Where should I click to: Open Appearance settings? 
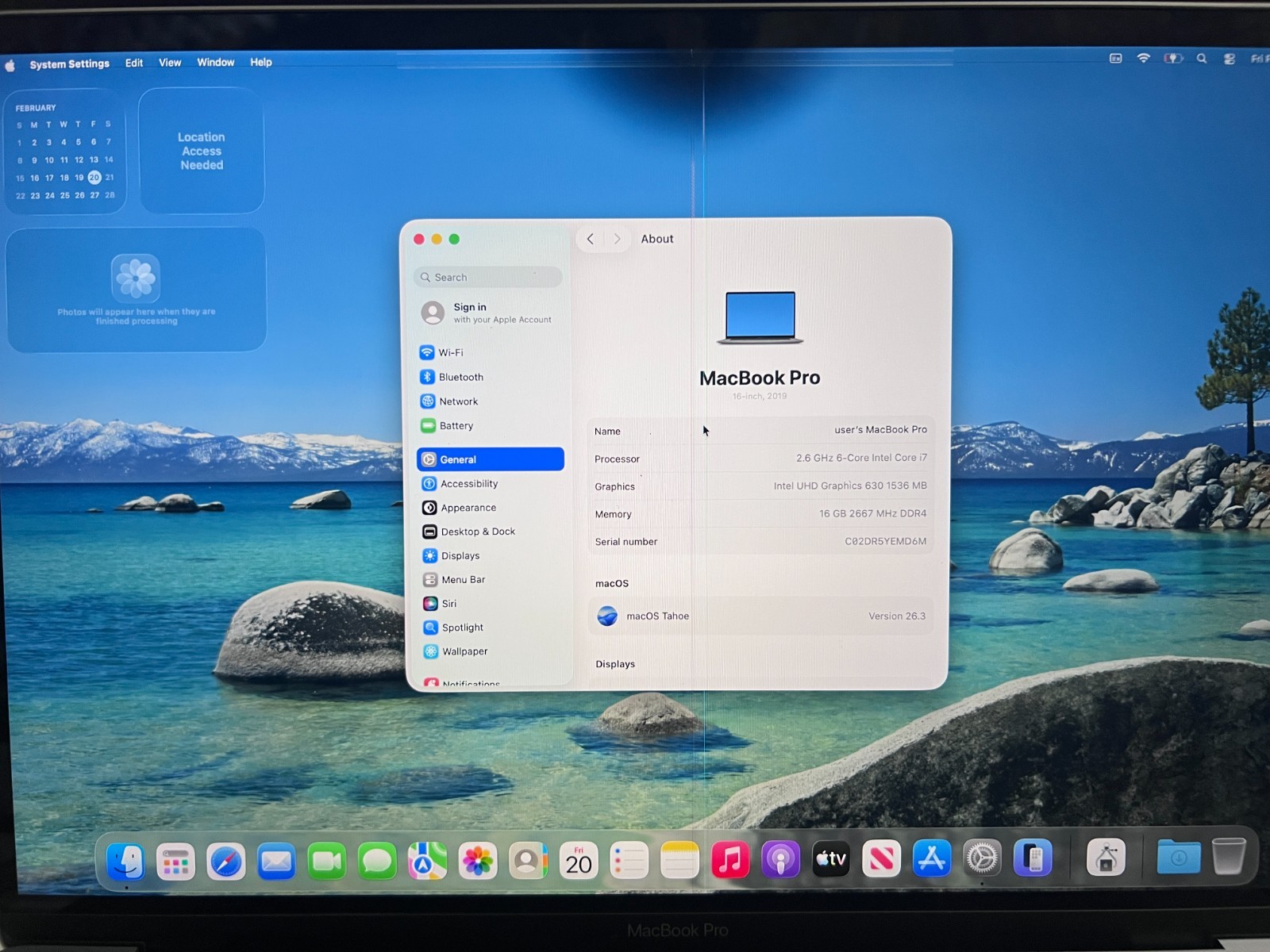pos(491,508)
